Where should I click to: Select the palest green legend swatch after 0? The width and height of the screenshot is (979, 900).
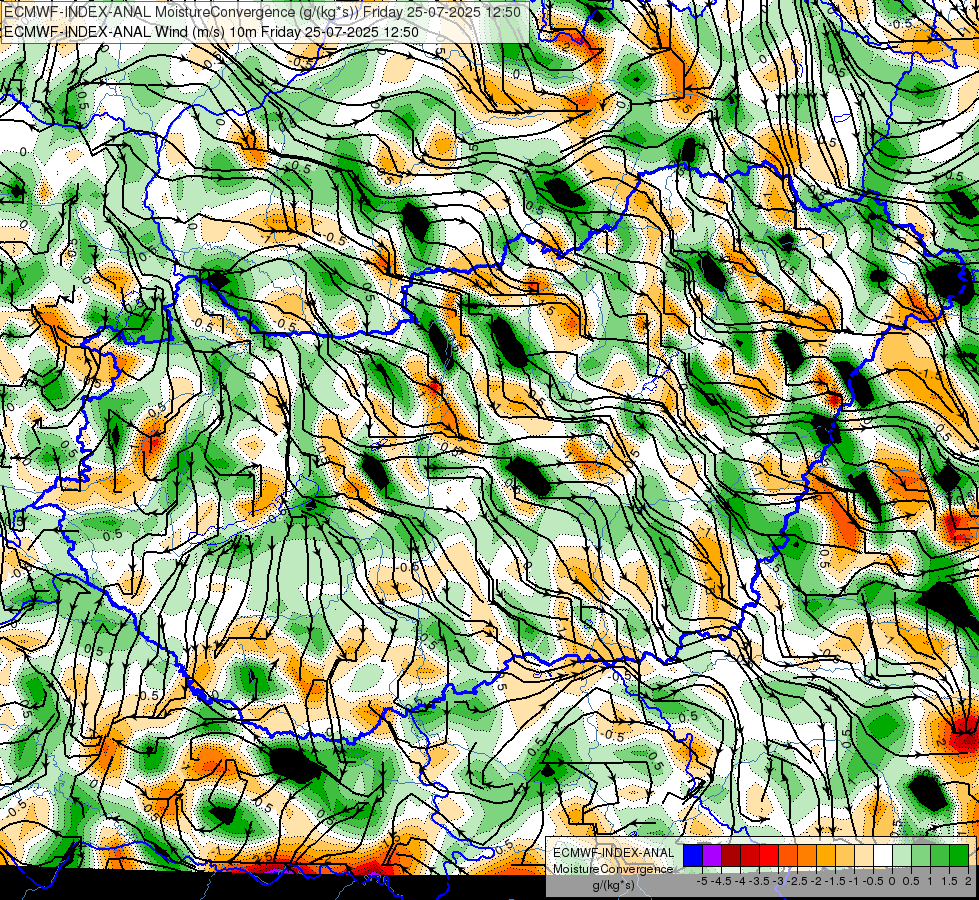pos(902,856)
